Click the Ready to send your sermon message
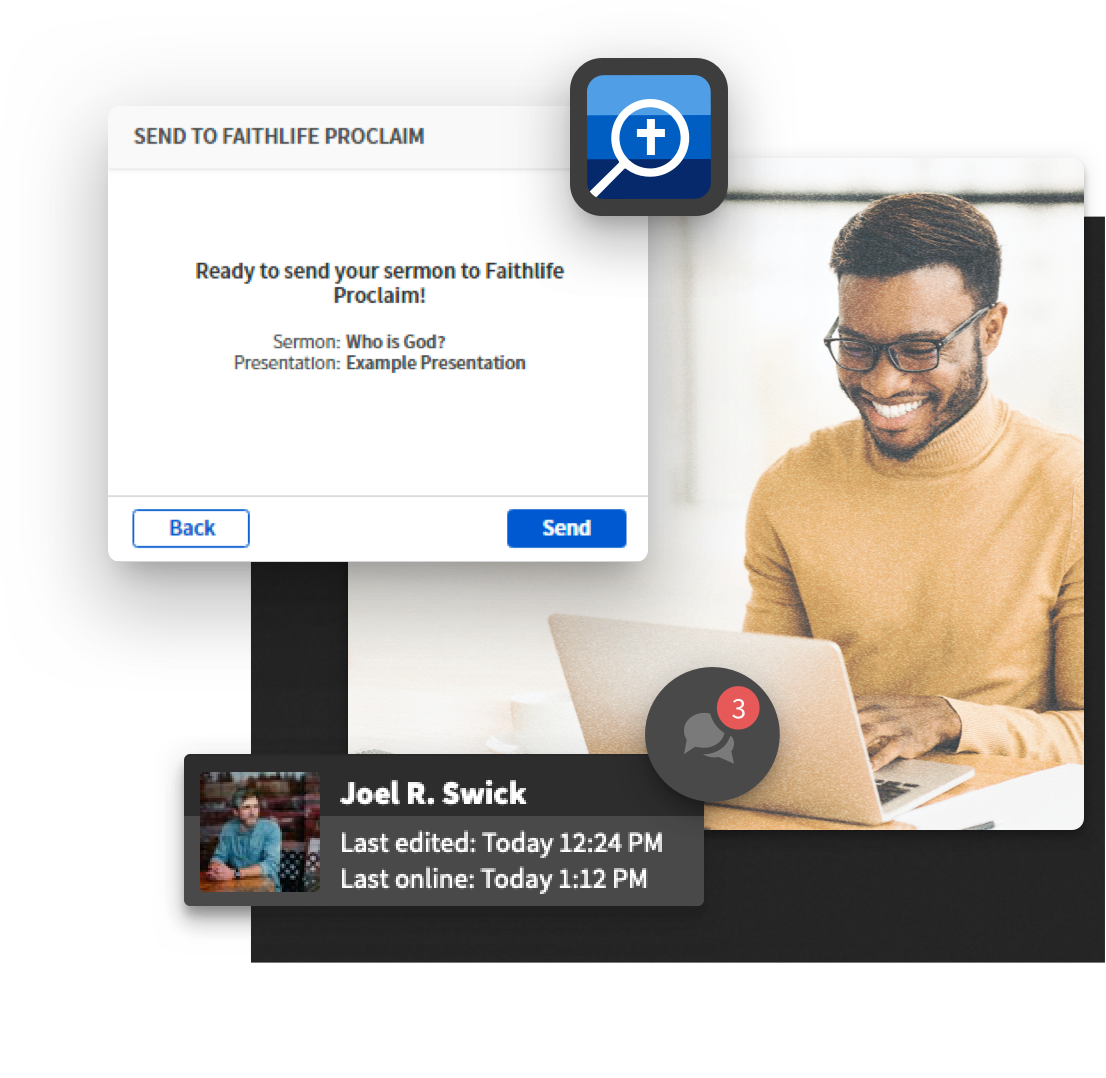 (x=379, y=283)
